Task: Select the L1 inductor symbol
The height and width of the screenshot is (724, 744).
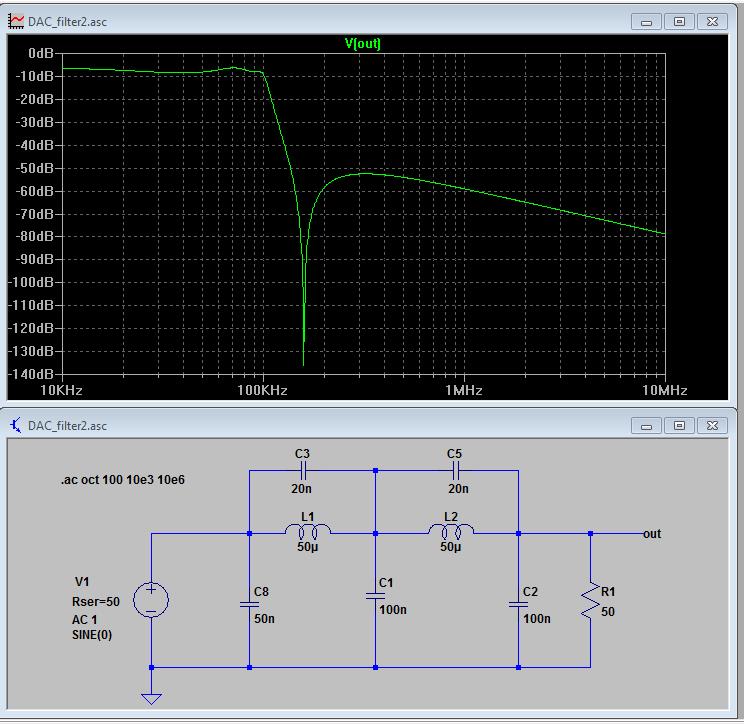Action: (x=307, y=531)
